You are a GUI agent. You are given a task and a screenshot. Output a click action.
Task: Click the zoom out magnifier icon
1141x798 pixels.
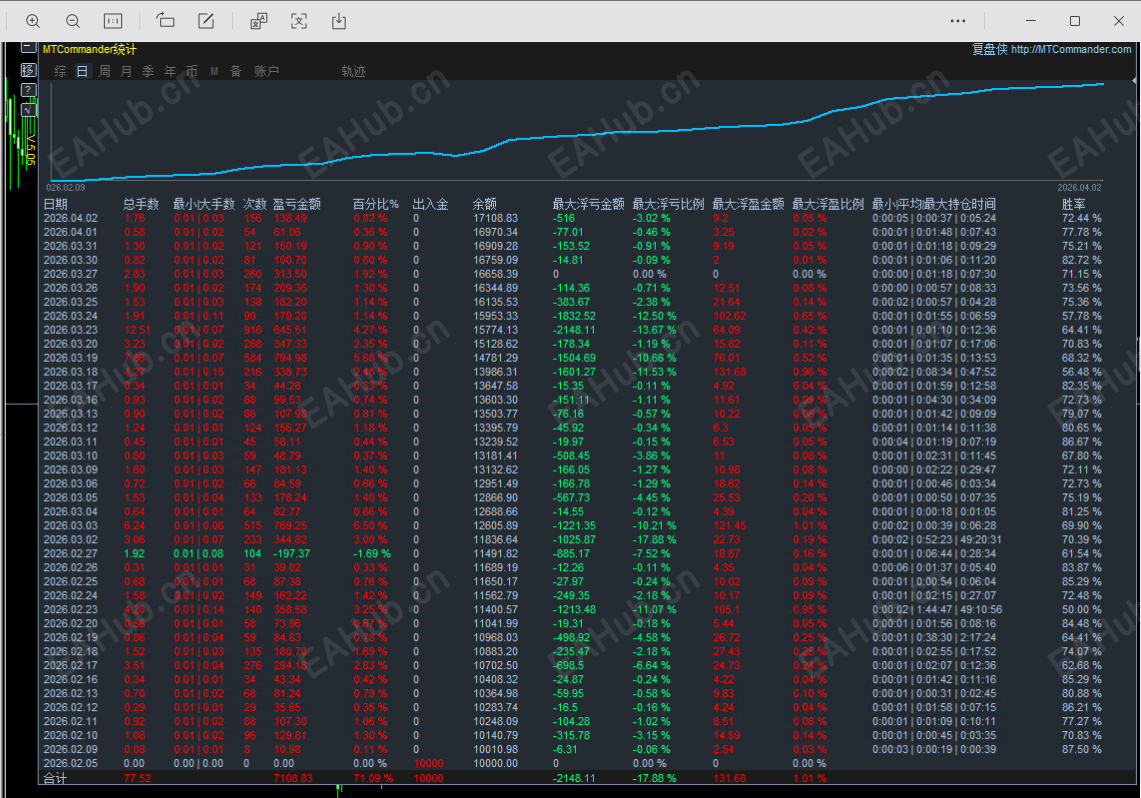73,21
